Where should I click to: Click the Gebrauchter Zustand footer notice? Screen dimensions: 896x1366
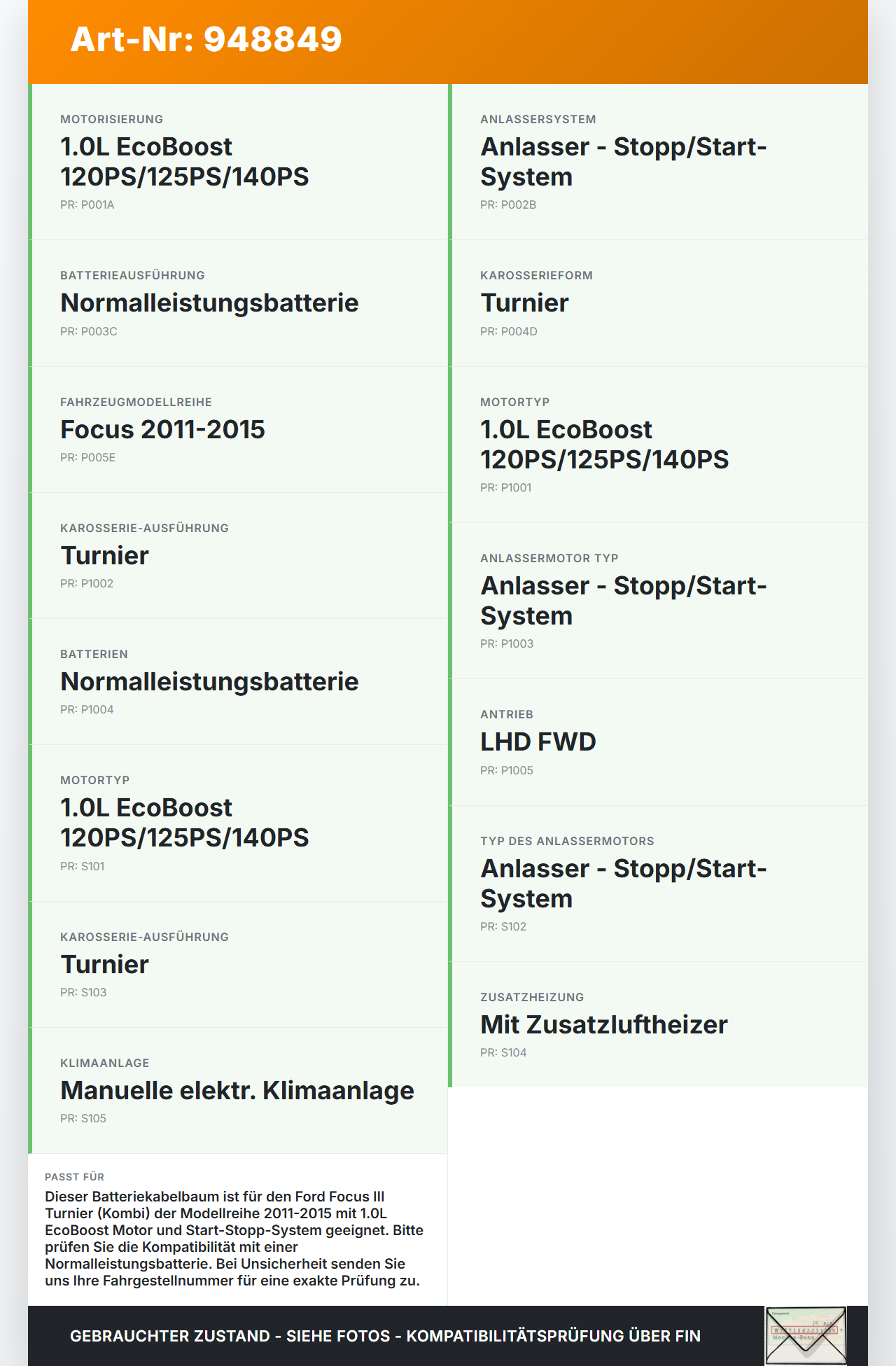click(385, 1336)
